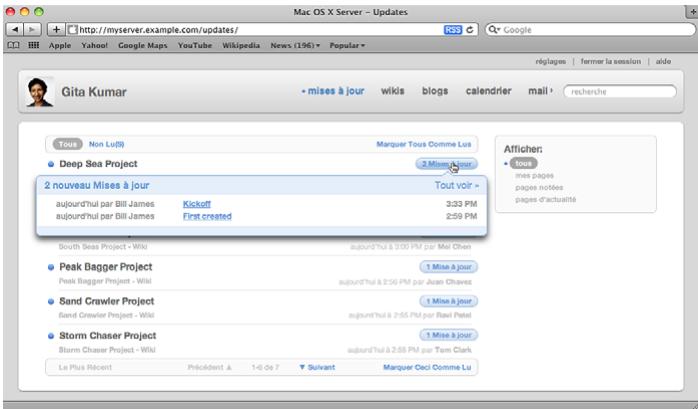
Task: Click Marquer Ceci Comme Lu
Action: (x=427, y=368)
